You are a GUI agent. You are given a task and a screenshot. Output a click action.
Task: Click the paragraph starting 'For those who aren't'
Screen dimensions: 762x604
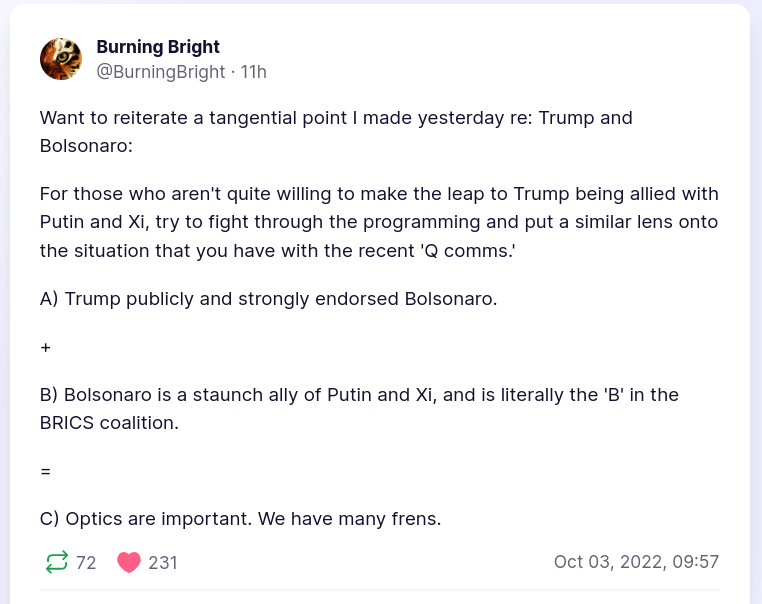pyautogui.click(x=379, y=222)
